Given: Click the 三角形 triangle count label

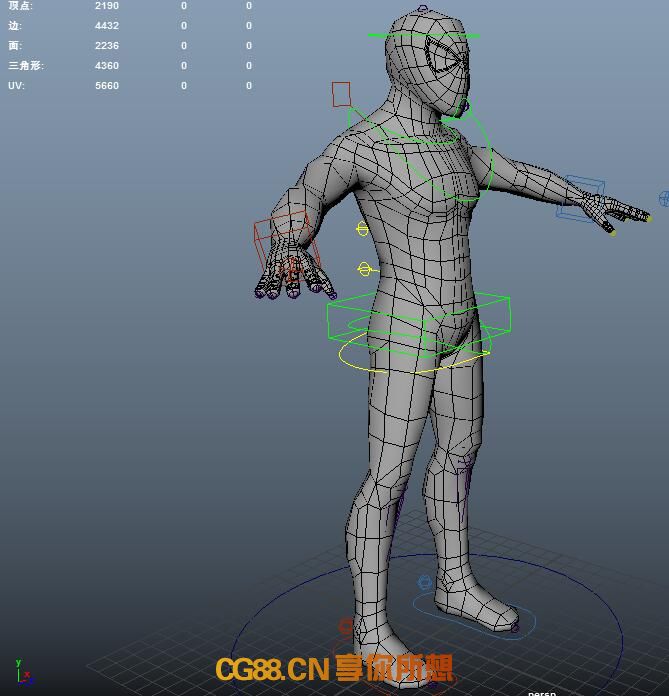Looking at the screenshot, I should (26, 65).
